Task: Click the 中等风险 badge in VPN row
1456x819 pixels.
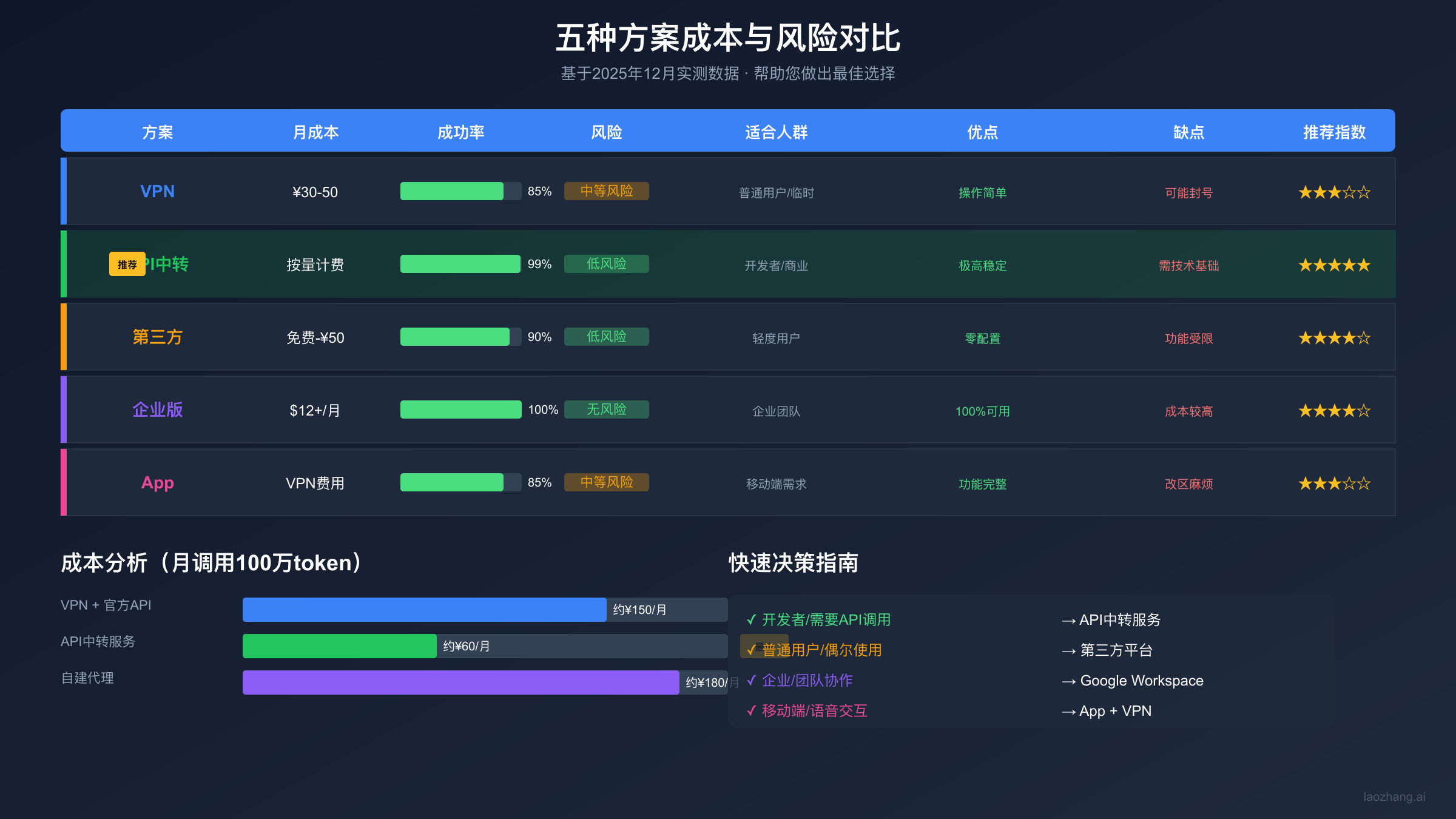Action: pyautogui.click(x=606, y=190)
